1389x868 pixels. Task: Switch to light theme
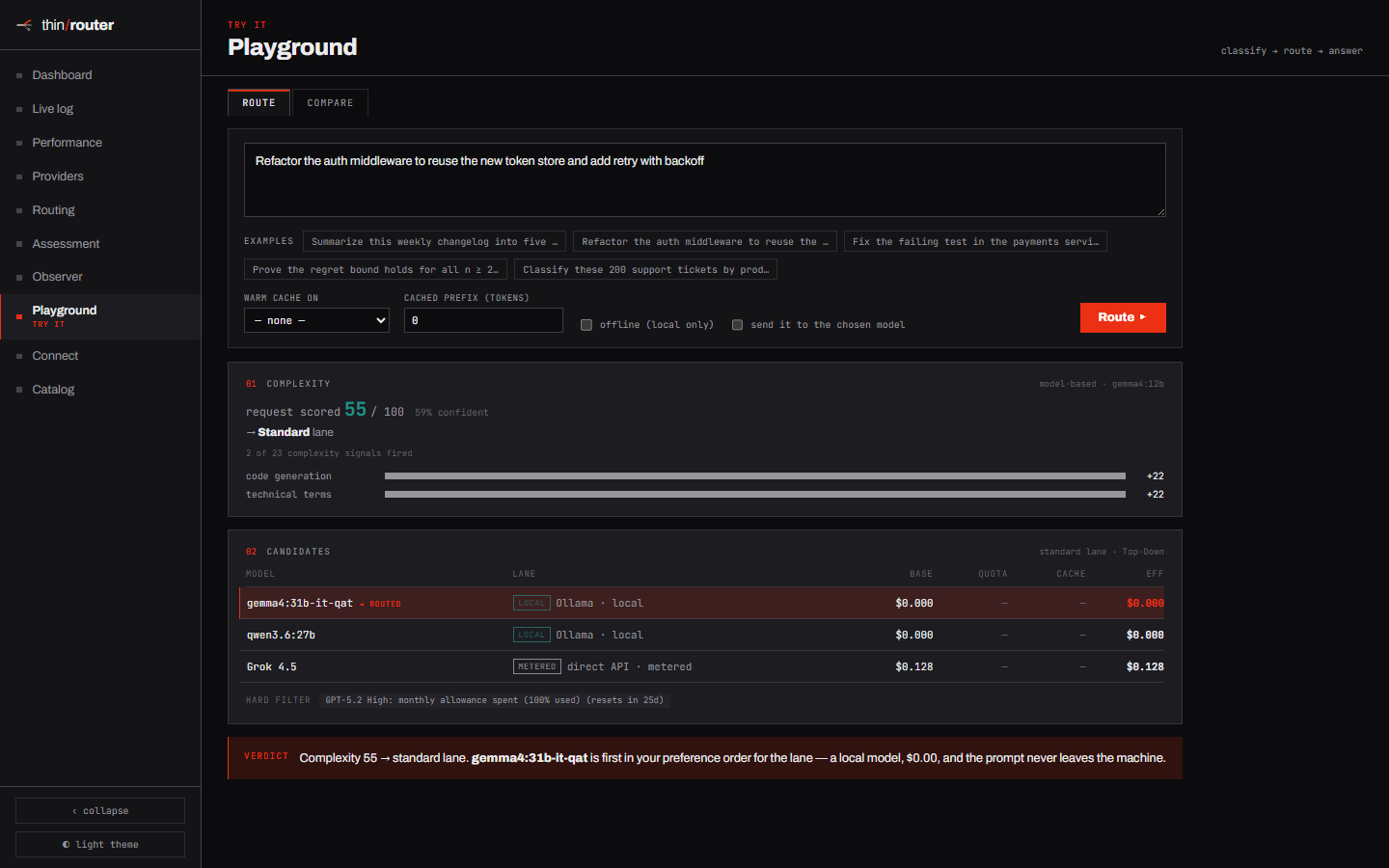point(100,844)
